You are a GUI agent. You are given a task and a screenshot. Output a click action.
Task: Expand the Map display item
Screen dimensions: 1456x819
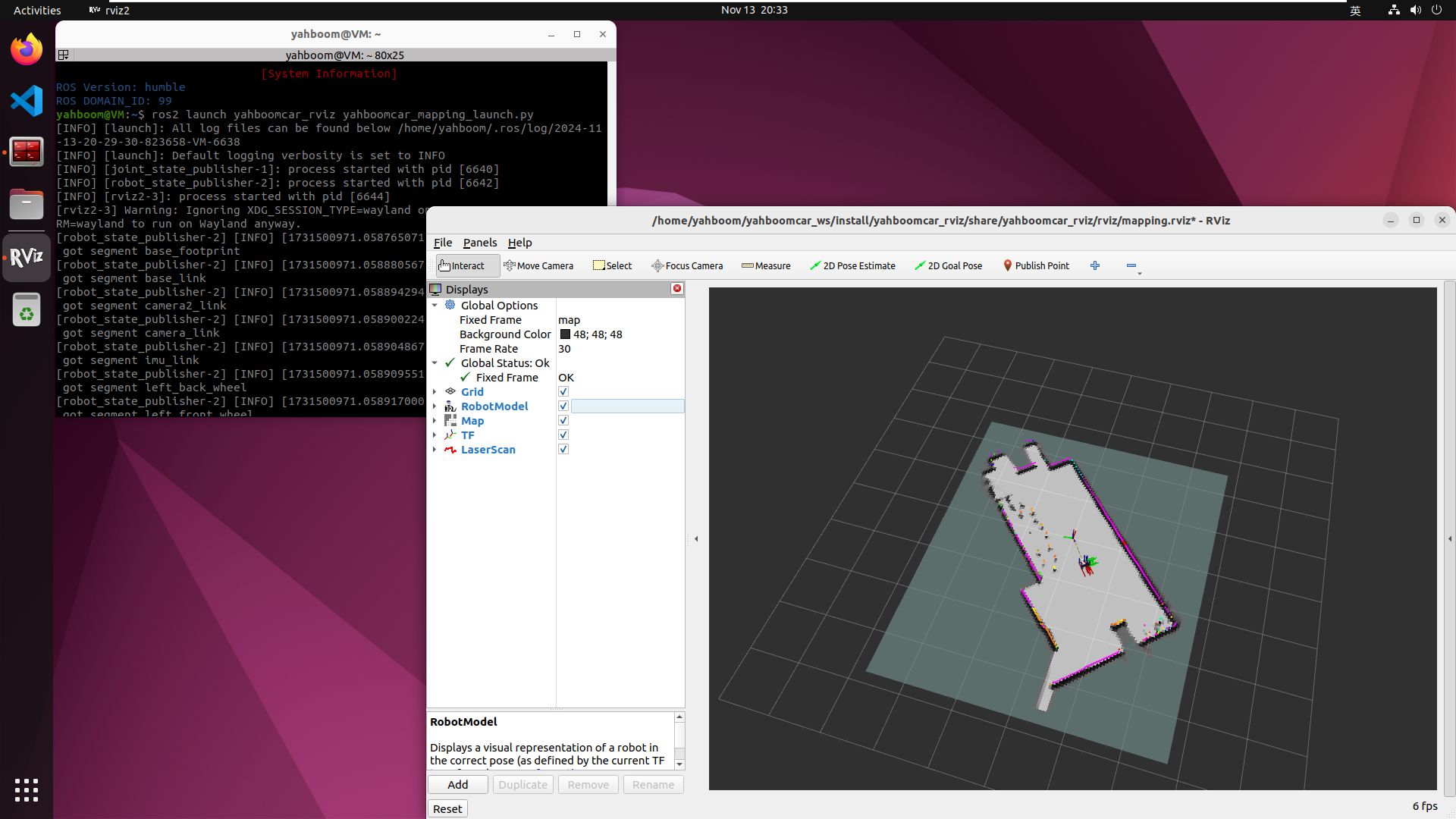click(x=435, y=421)
